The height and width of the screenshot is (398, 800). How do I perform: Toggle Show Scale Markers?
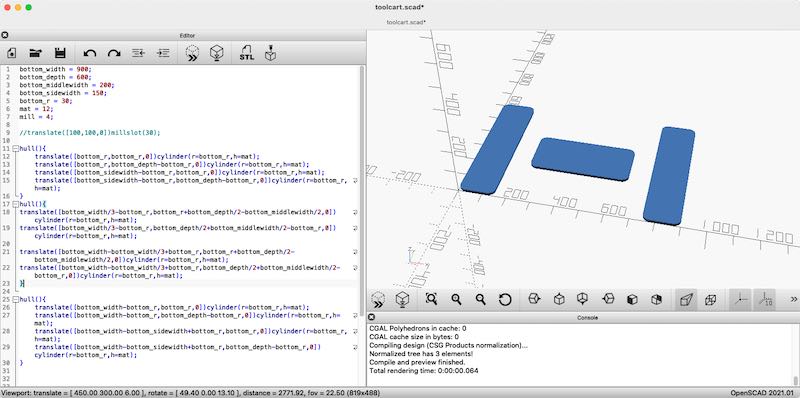coord(765,300)
